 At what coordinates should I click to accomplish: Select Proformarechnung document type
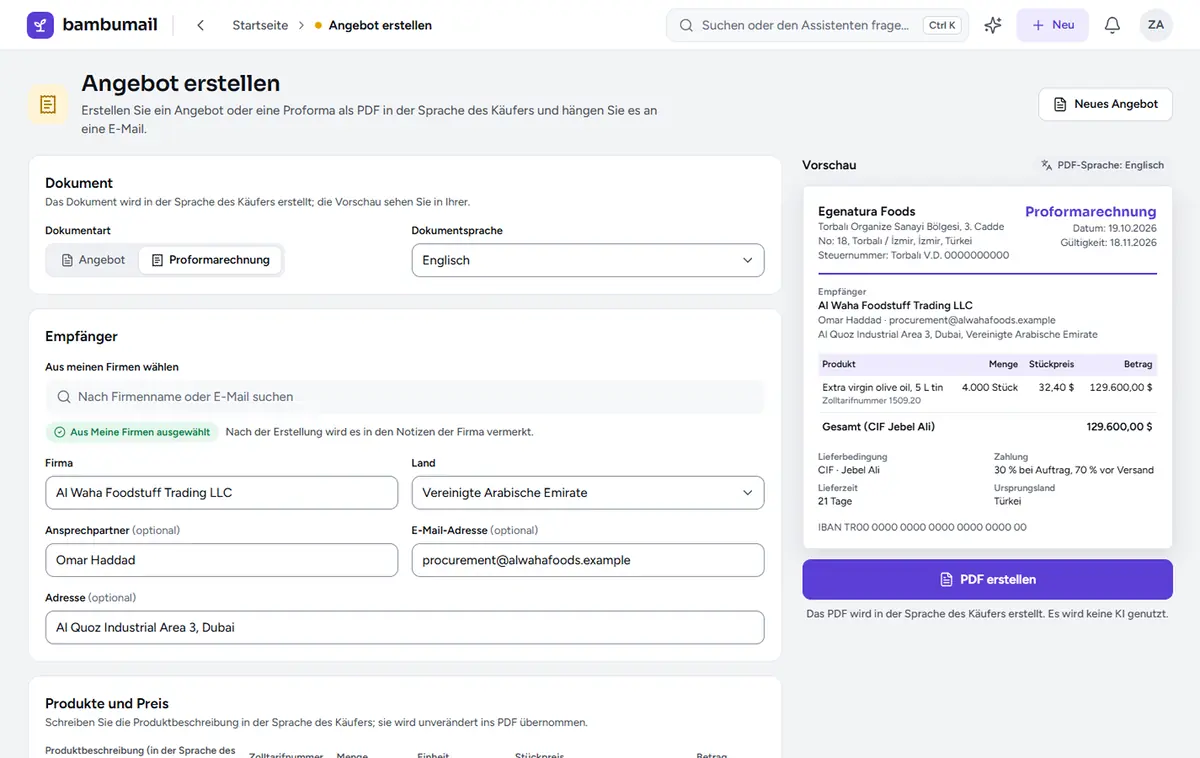pos(210,260)
